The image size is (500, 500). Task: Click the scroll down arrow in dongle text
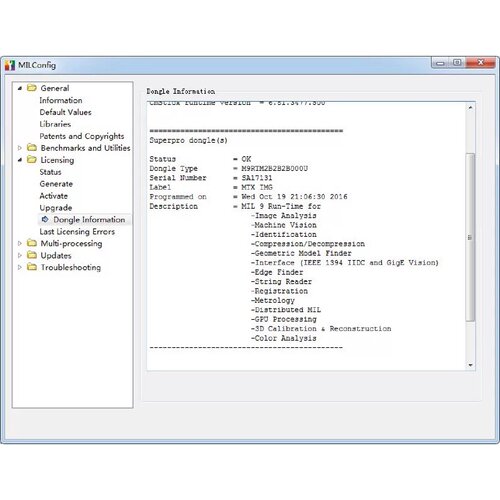point(470,365)
